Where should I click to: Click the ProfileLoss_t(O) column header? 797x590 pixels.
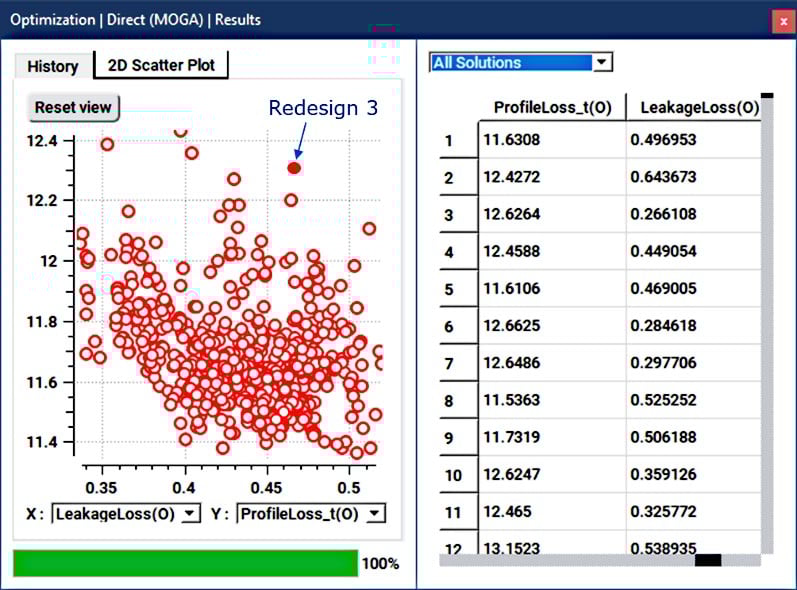click(x=552, y=107)
